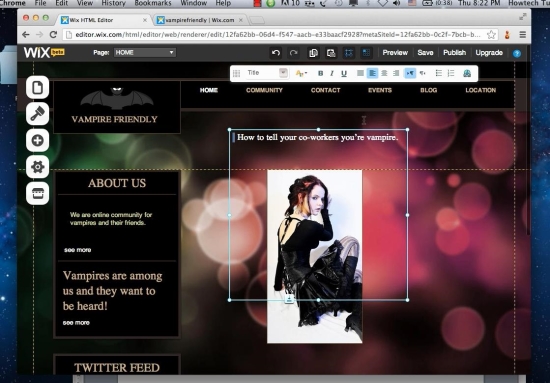Viewport: 550px width, 383px height.
Task: Open the text style dropdown showing Title
Action: (x=267, y=73)
